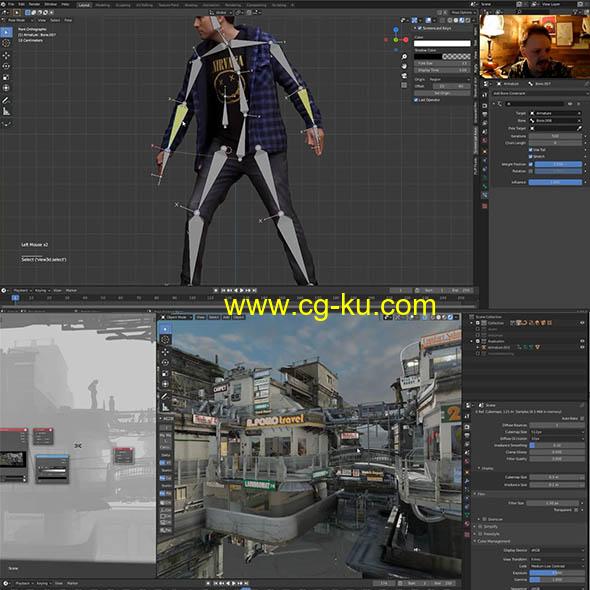The image size is (590, 590).
Task: Select the Annotate tool in top viewport
Action: pyautogui.click(x=6, y=100)
